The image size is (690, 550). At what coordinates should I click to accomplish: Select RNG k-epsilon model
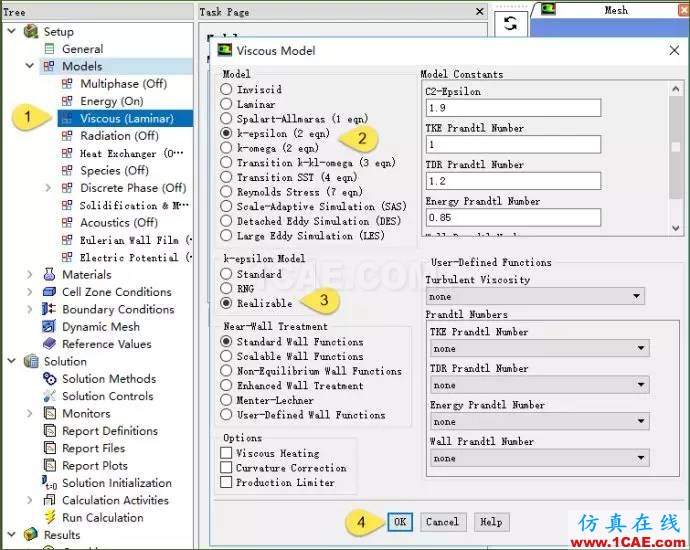[x=226, y=289]
